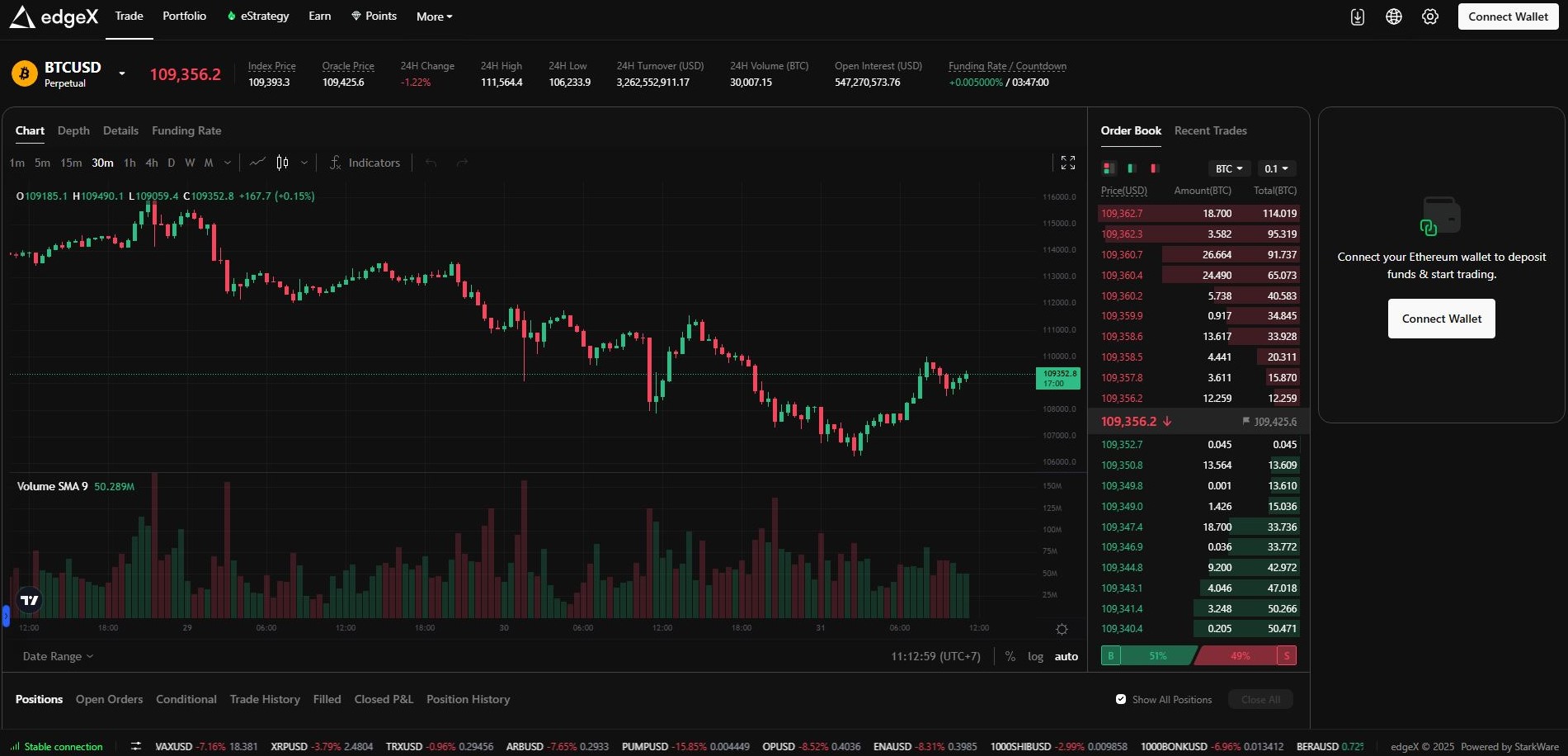Screen dimensions: 1568x756
Task: Switch to the Recent Trades tab
Action: [x=1210, y=130]
